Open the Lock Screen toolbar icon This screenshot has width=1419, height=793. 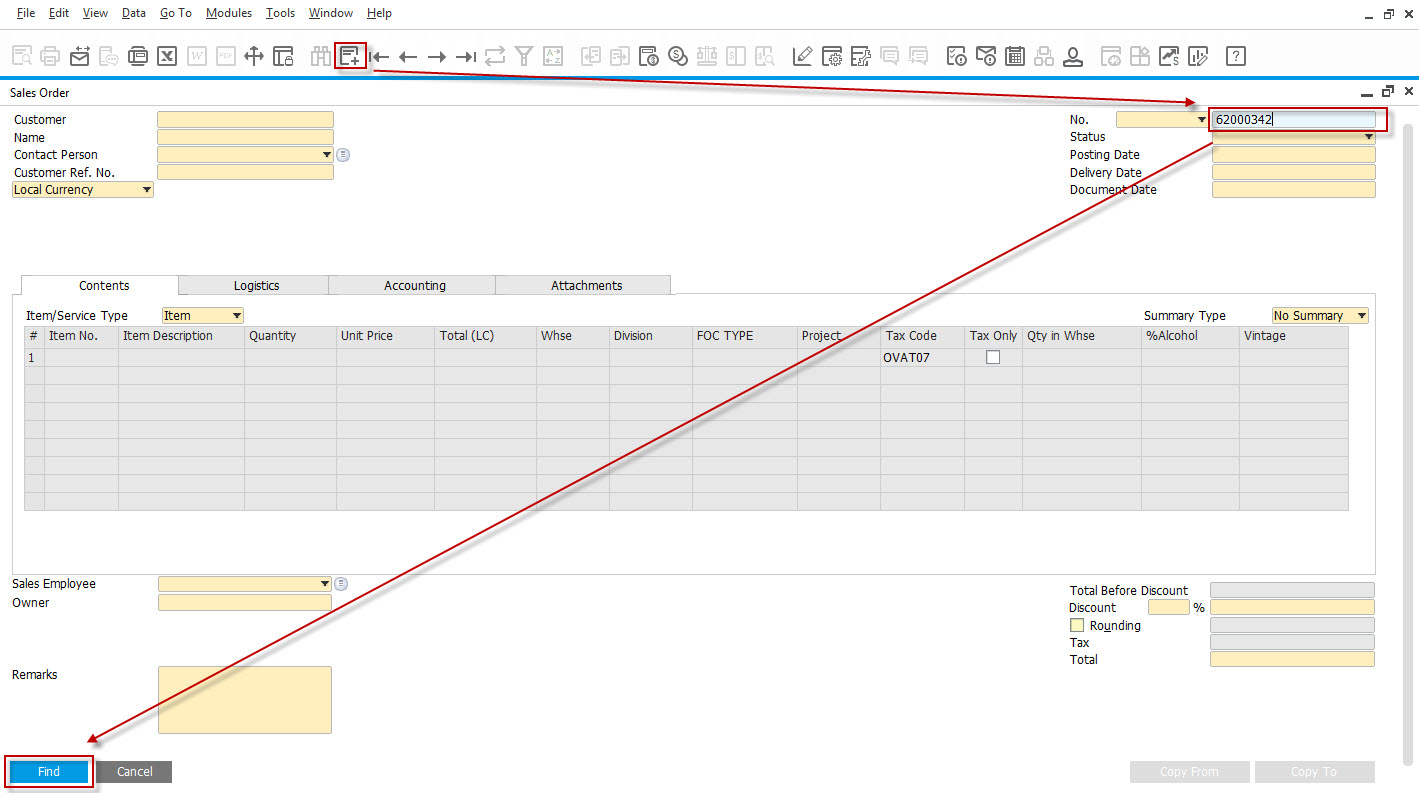tap(284, 56)
